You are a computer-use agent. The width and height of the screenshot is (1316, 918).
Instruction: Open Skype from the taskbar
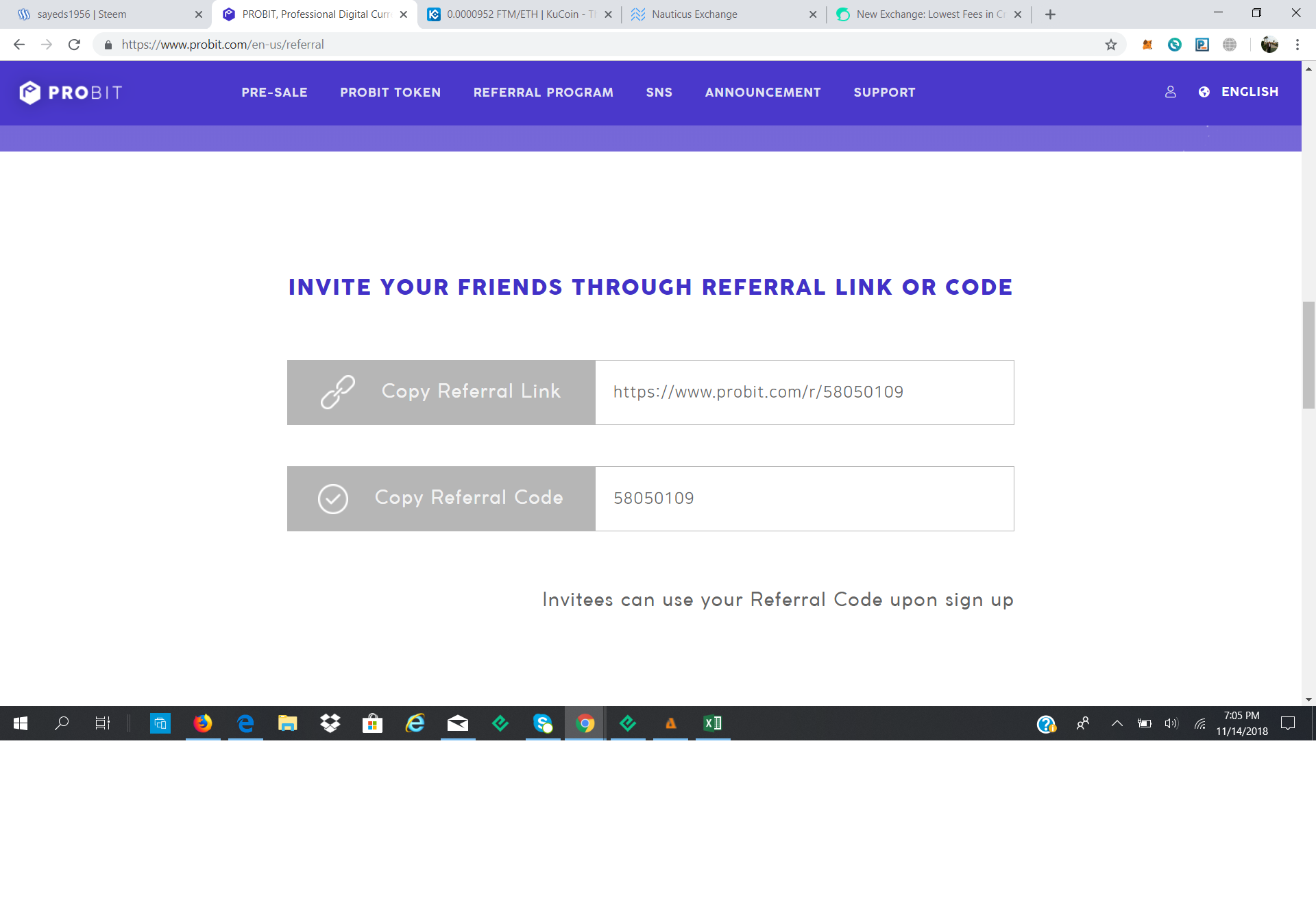543,723
